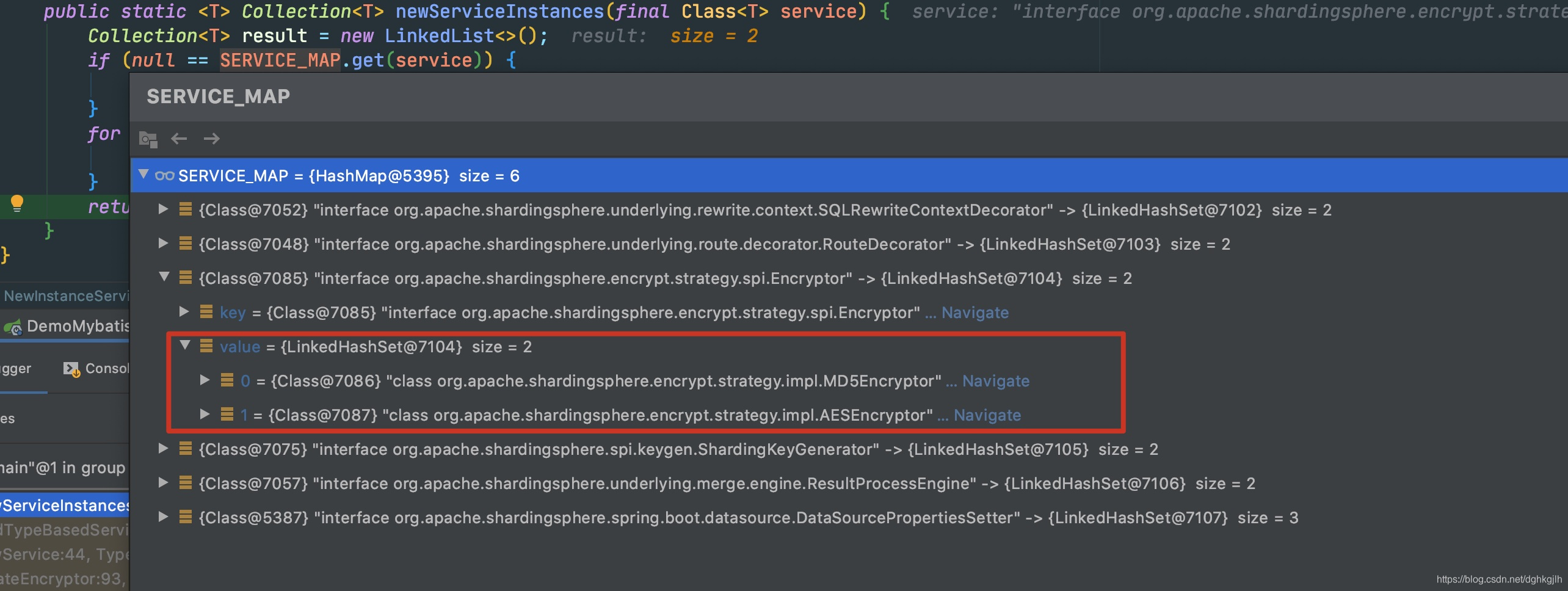Screen dimensions: 1568x591
Task: Click the DemoMybatis run configuration icon
Action: pyautogui.click(x=13, y=328)
